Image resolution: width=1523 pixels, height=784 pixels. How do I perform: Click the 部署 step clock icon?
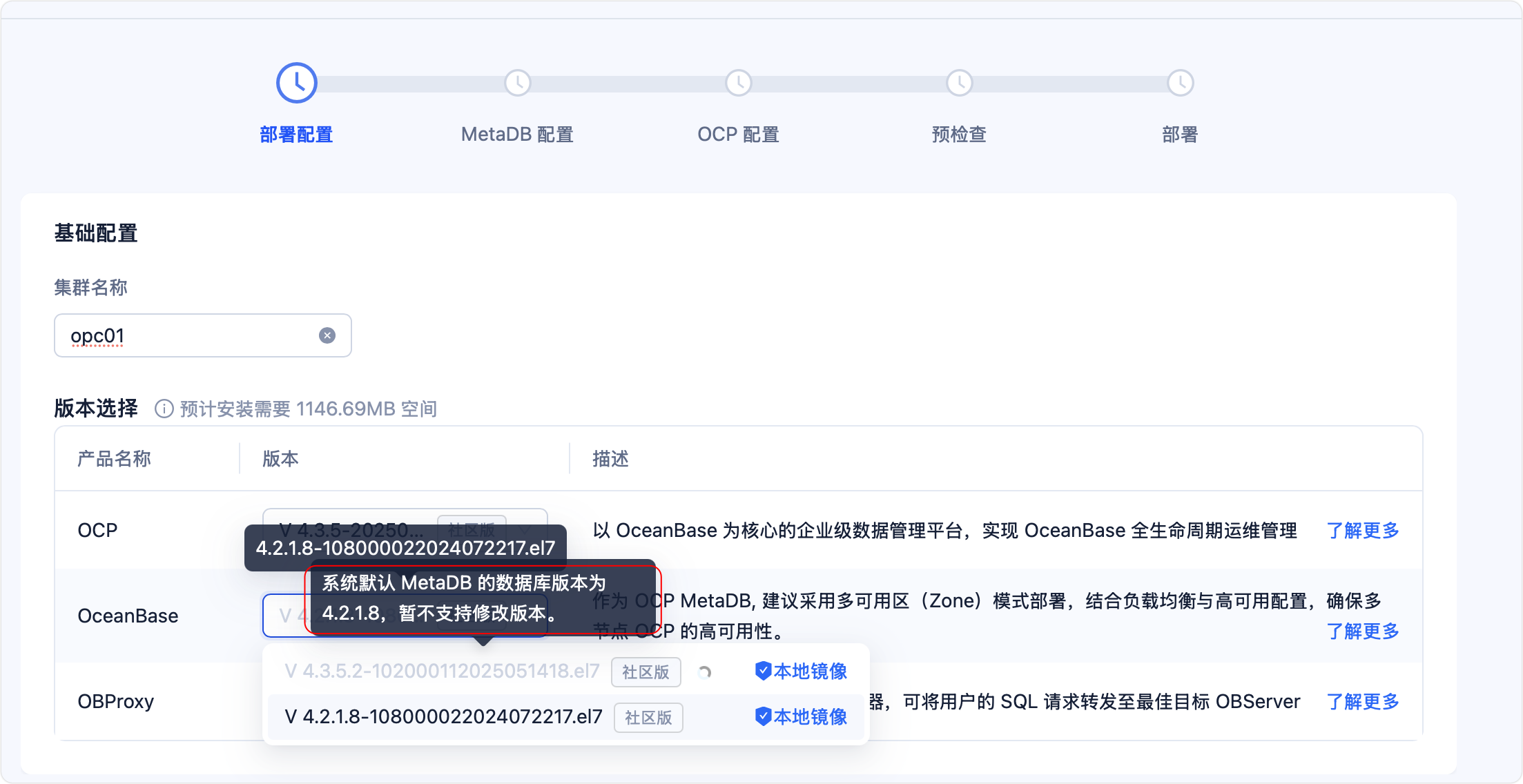(x=1180, y=82)
